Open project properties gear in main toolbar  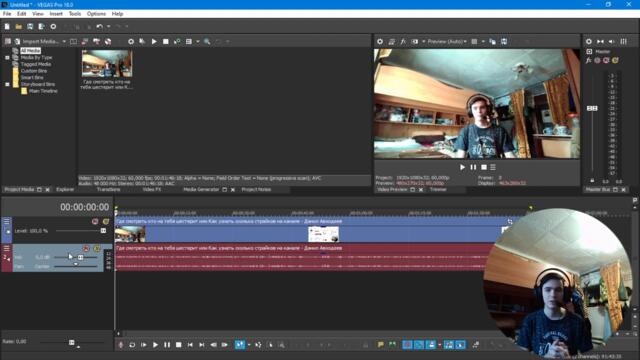coord(53,27)
